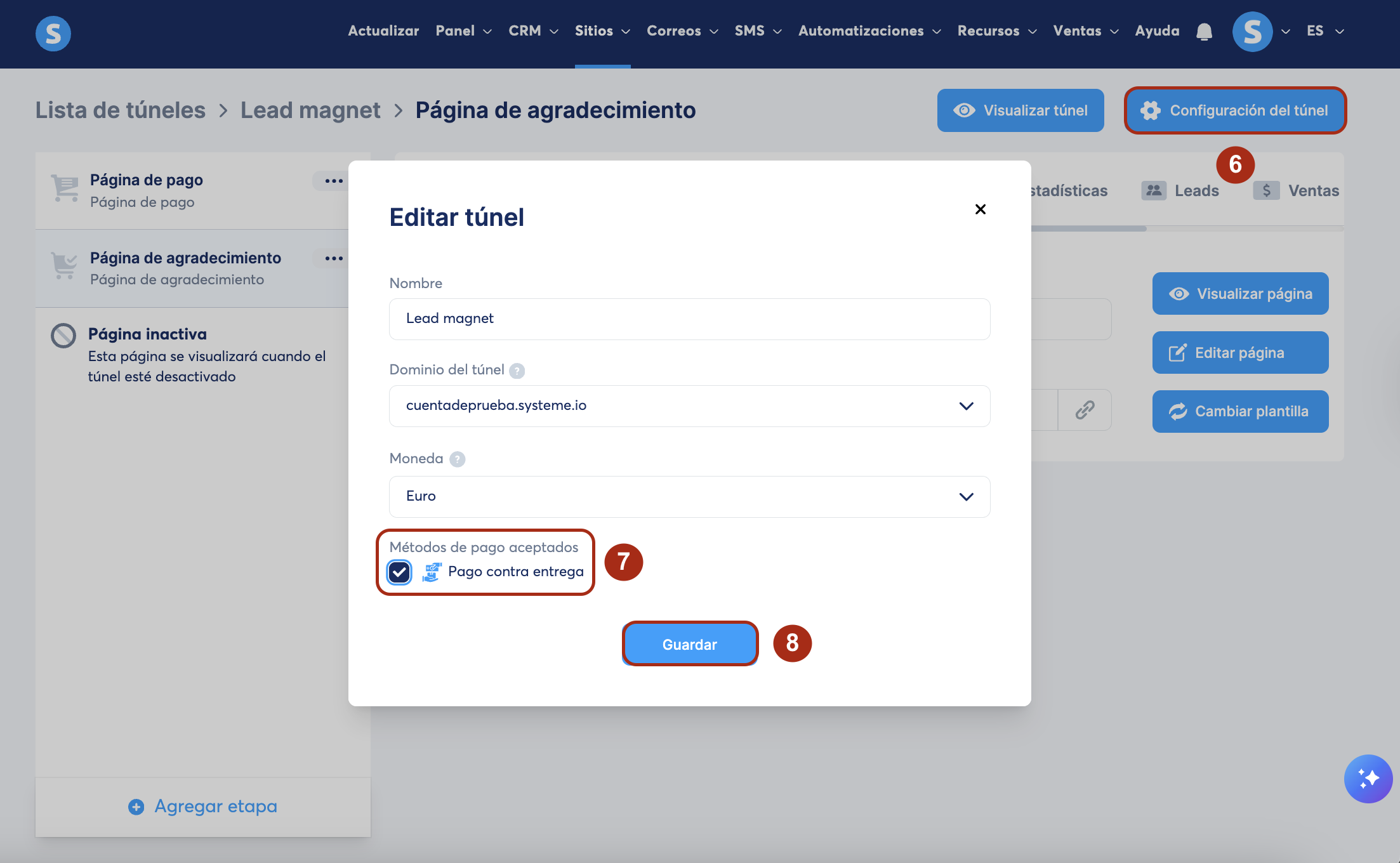The image size is (1400, 863).
Task: Click the Moneda help question icon
Action: point(457,459)
